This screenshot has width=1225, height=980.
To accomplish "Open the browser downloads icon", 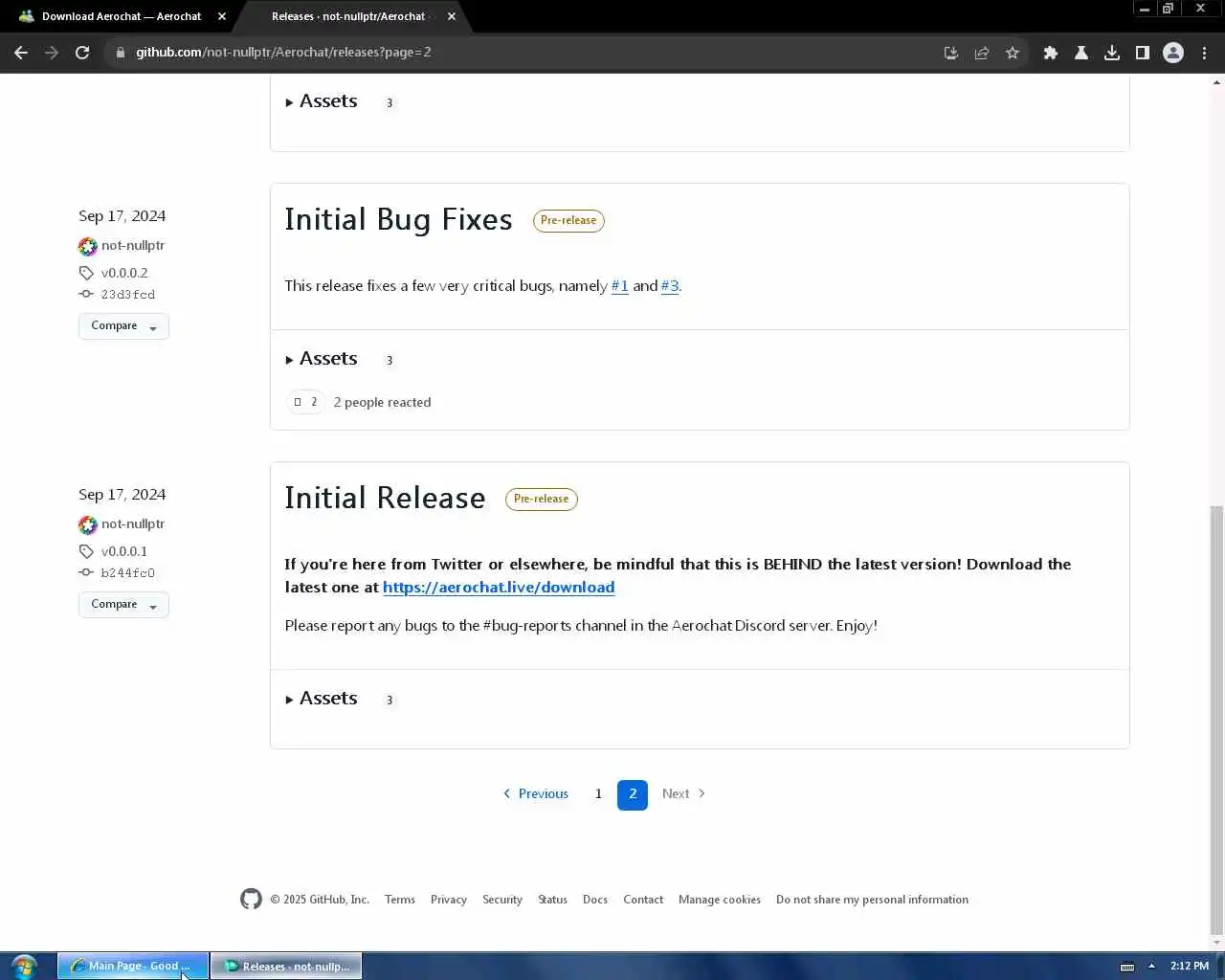I will (x=1112, y=53).
